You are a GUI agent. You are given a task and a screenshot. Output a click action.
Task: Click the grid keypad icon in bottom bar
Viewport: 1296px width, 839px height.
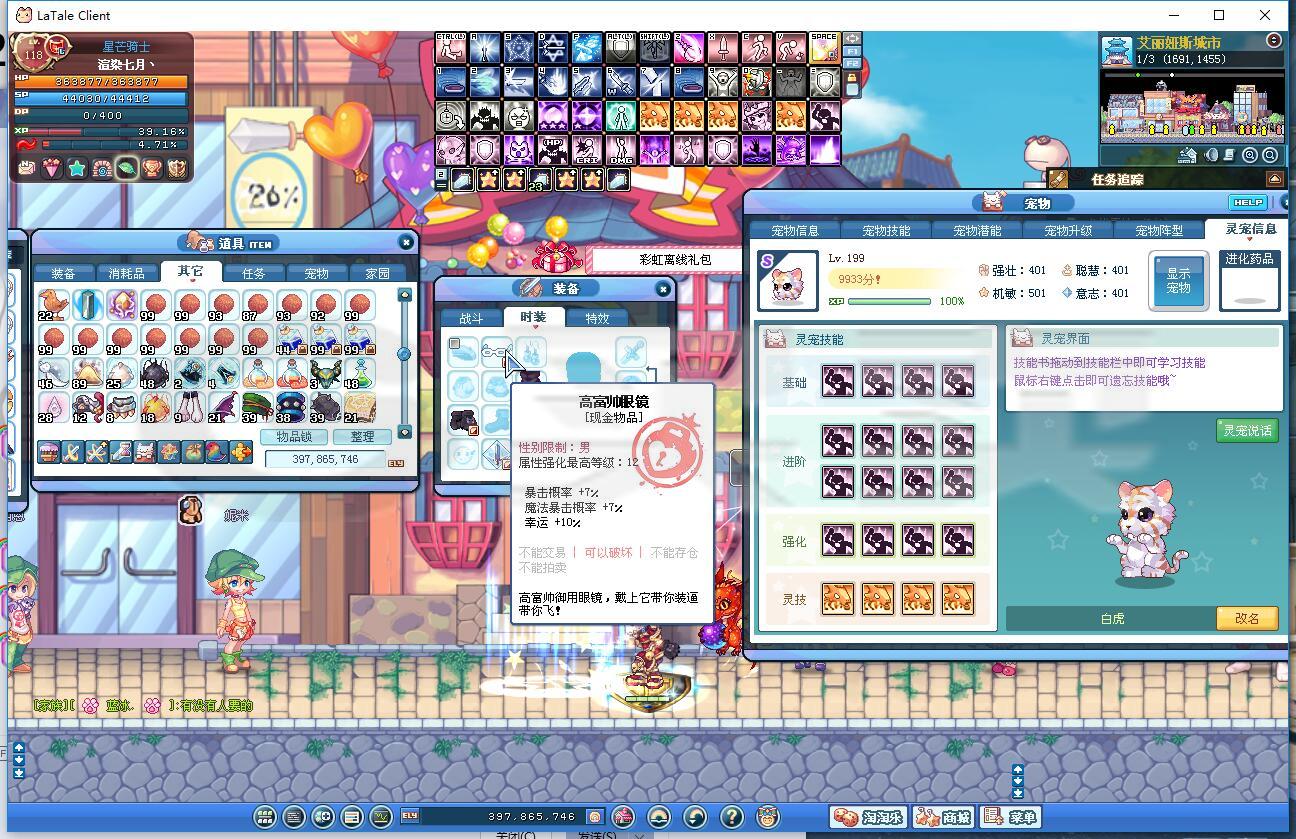pyautogui.click(x=264, y=817)
